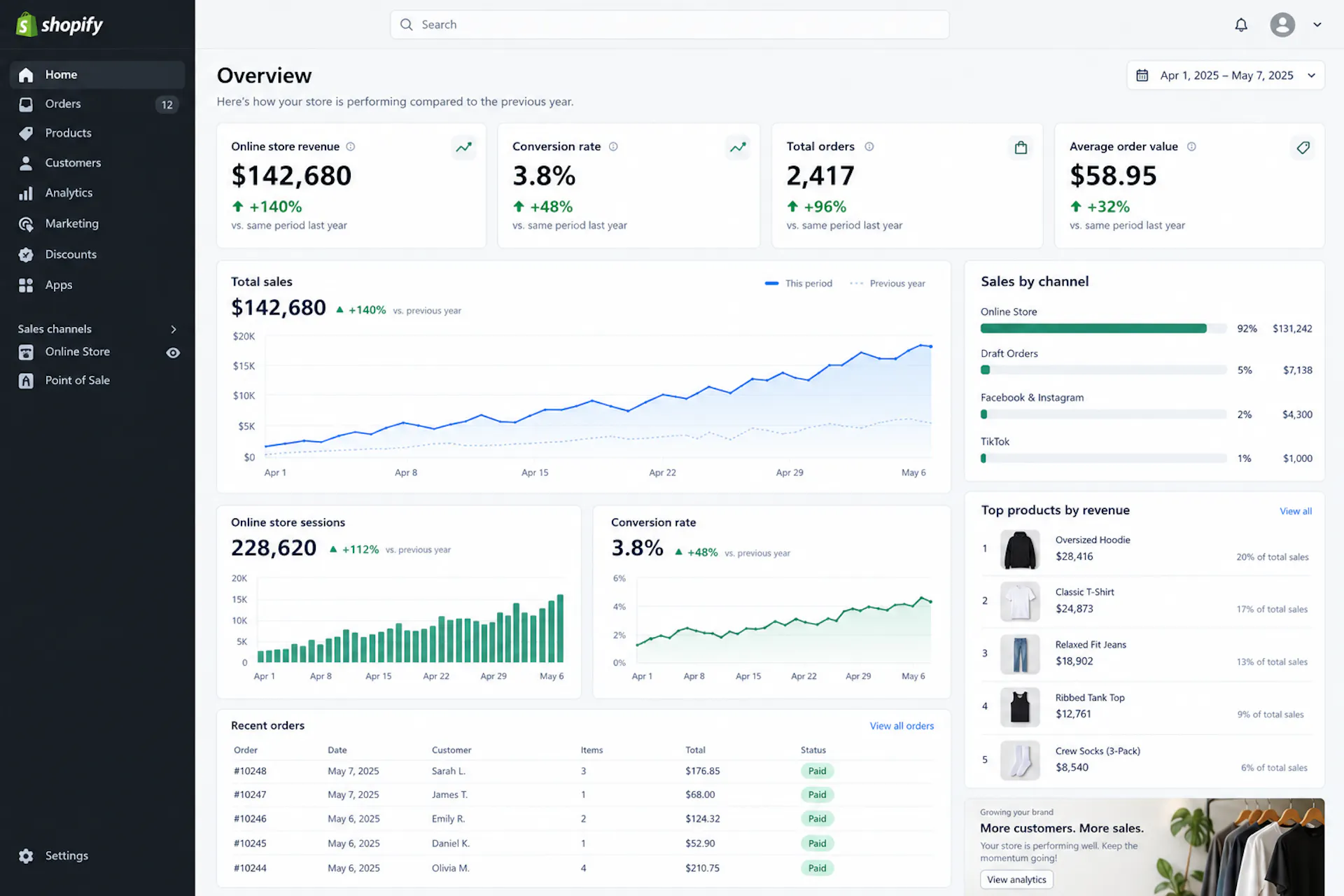
Task: Toggle 'This period' legend in Total sales
Action: 799,283
